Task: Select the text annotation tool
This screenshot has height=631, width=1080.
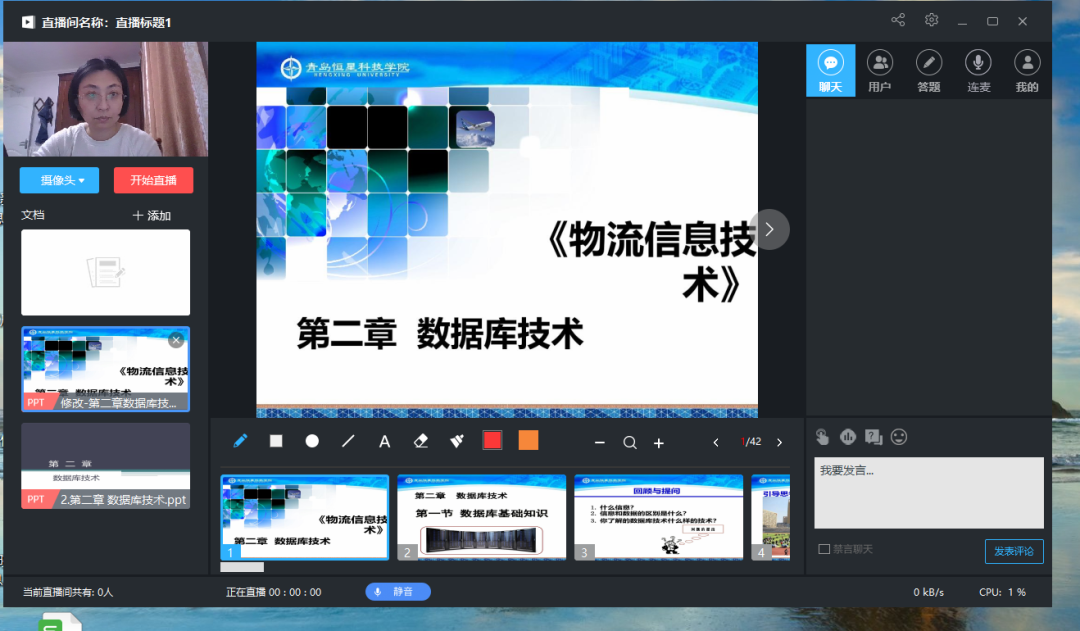Action: [384, 441]
